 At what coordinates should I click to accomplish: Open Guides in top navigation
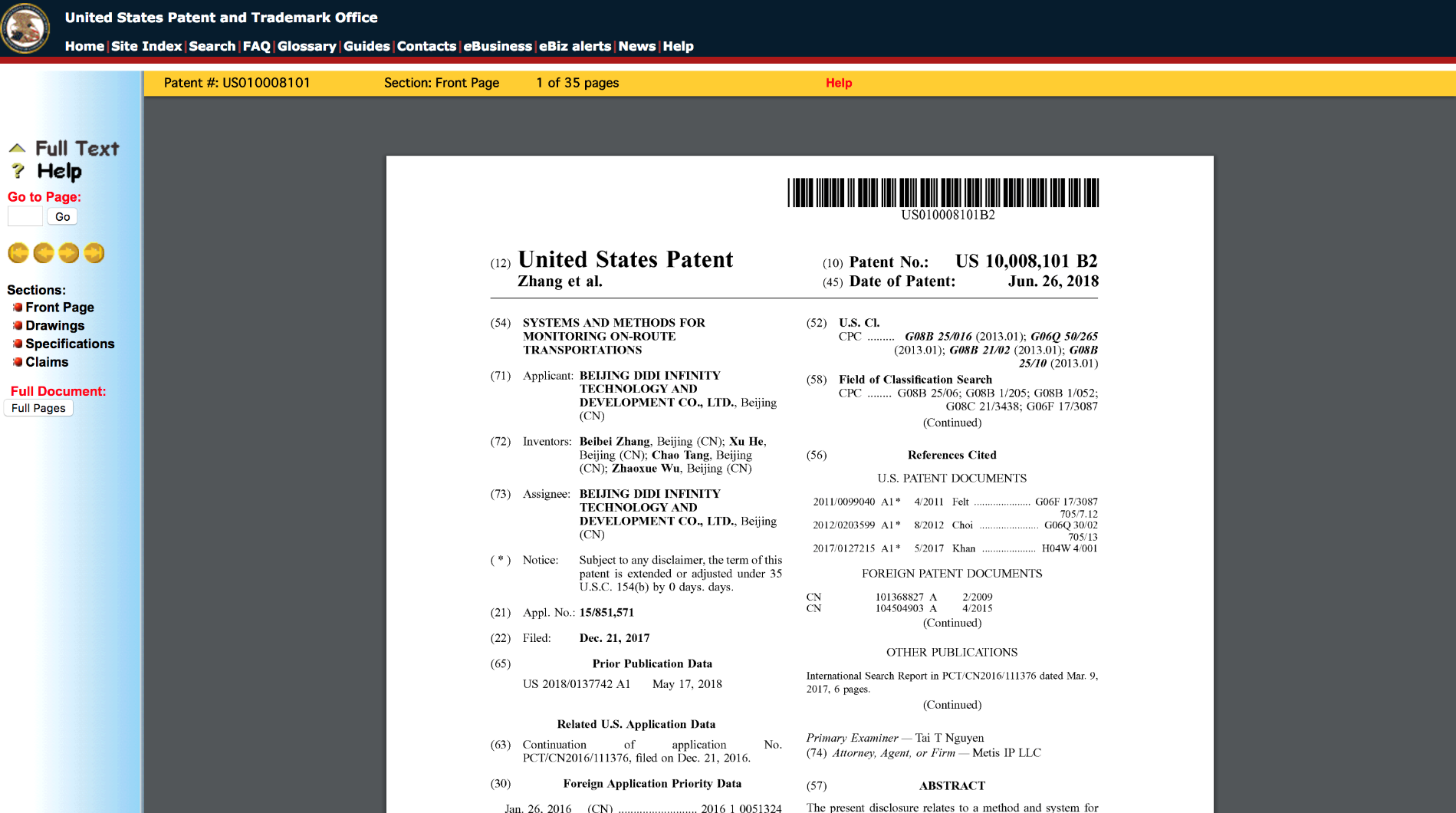tap(366, 46)
